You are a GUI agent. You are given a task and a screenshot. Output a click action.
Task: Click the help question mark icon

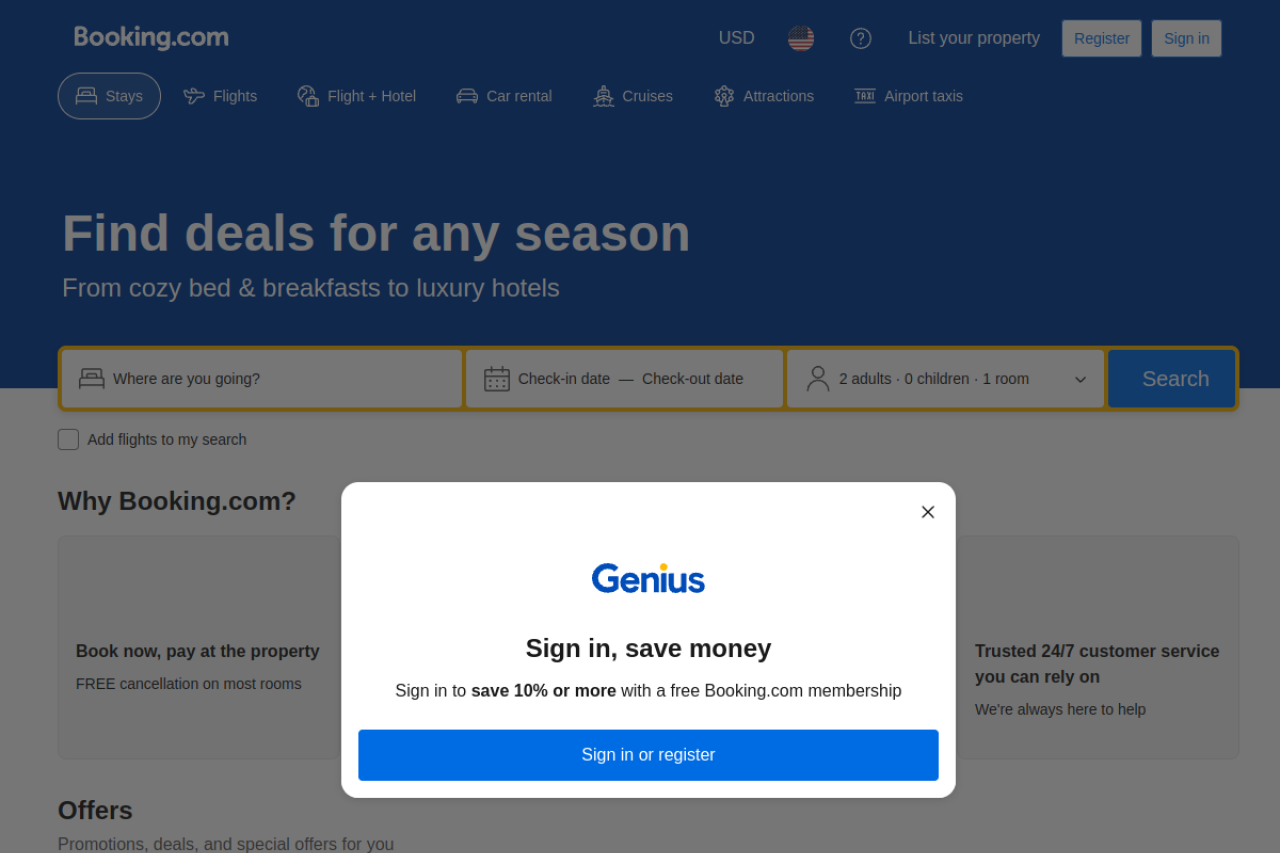click(860, 38)
